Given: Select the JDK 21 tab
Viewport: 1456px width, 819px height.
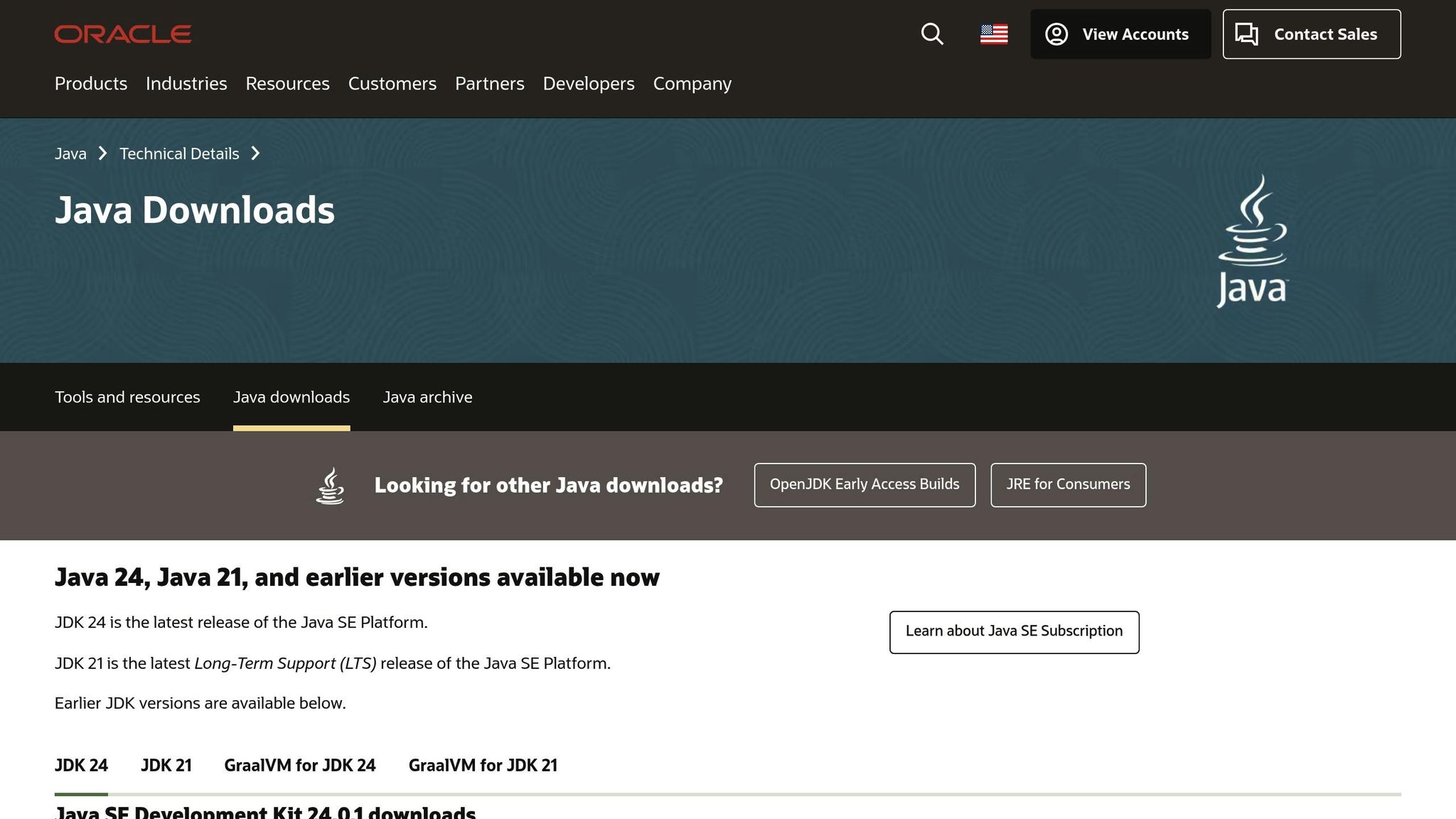Looking at the screenshot, I should (x=166, y=766).
